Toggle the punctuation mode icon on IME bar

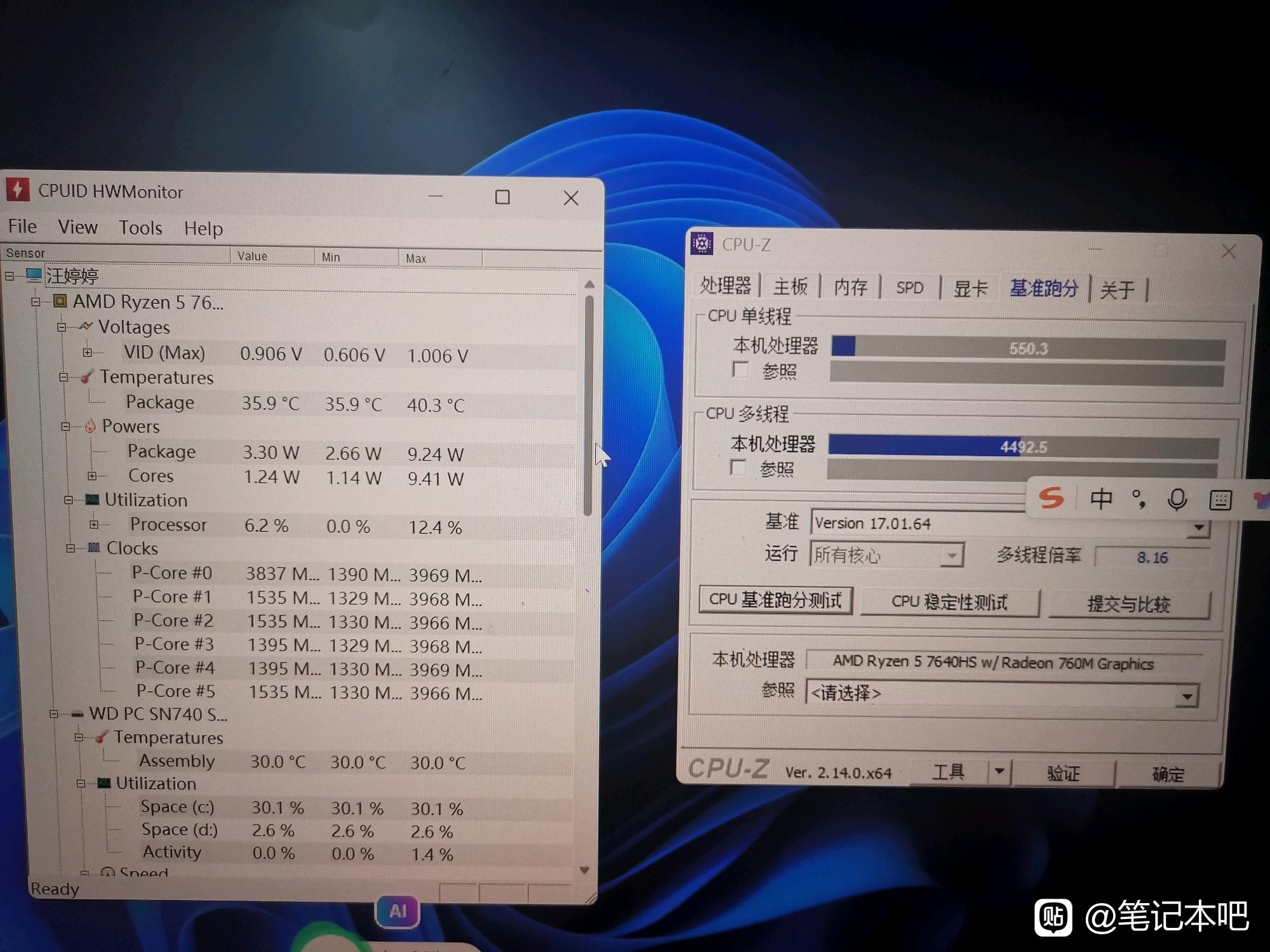[x=1139, y=499]
